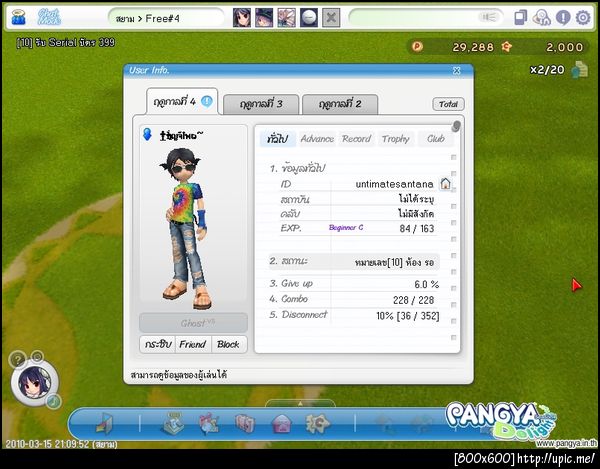
Task: Open the scratch card machine icon in bottom toolbar
Action: pos(173,423)
